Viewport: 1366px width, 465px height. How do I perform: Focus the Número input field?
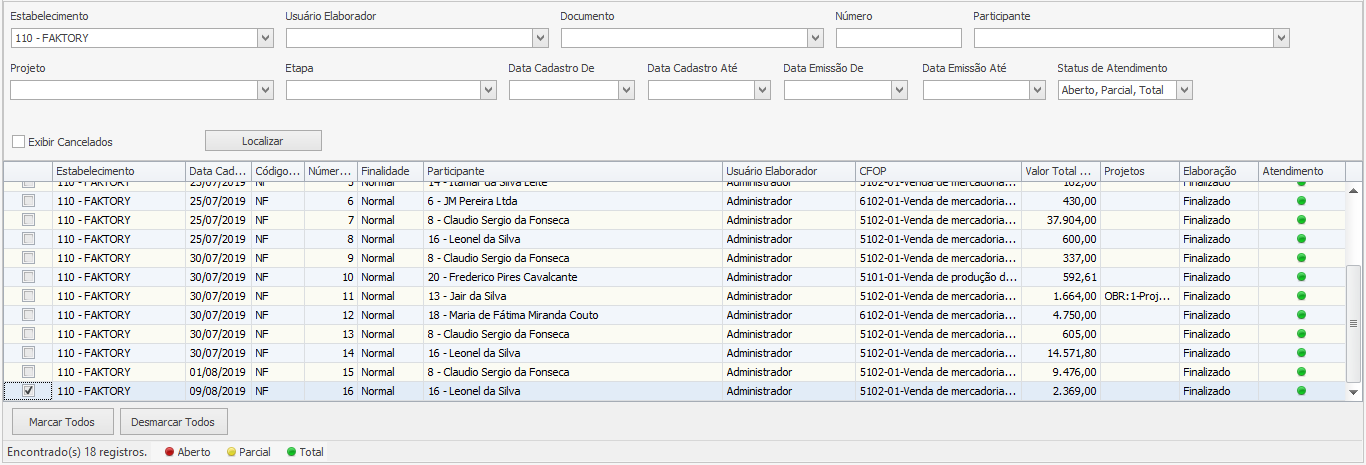click(x=898, y=38)
